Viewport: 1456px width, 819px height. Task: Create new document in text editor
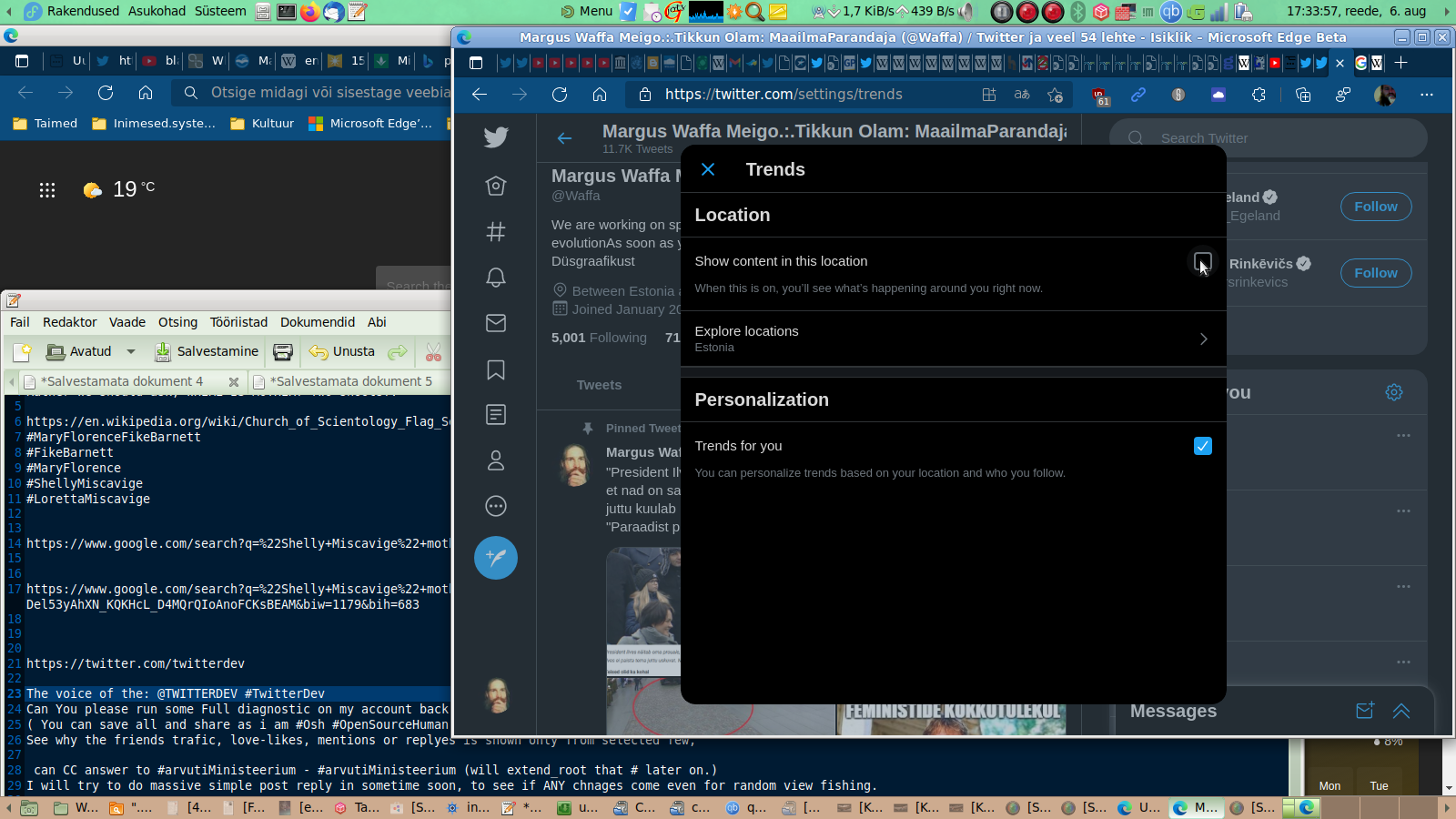coord(23,352)
